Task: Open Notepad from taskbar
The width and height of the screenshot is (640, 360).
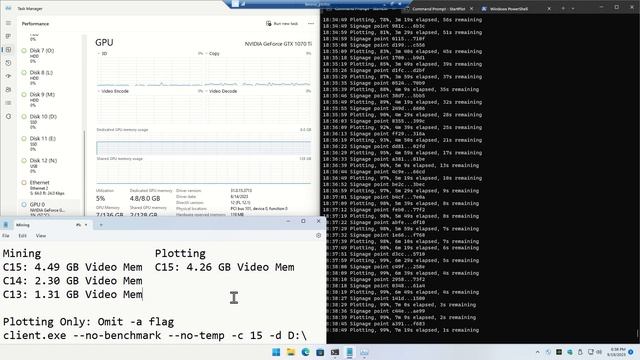Action: coord(349,352)
